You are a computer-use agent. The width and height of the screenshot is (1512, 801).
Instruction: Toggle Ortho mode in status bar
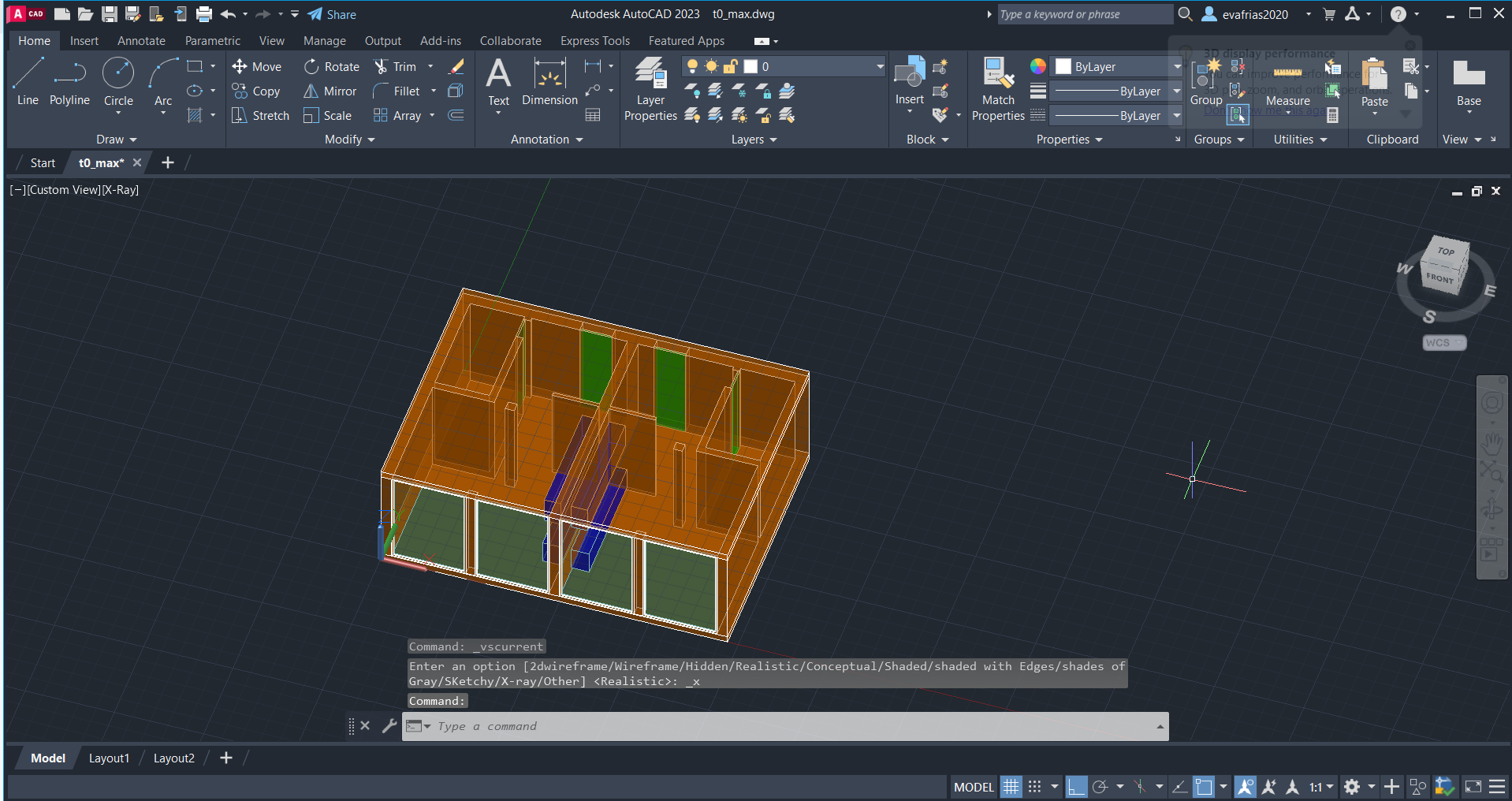[1076, 787]
